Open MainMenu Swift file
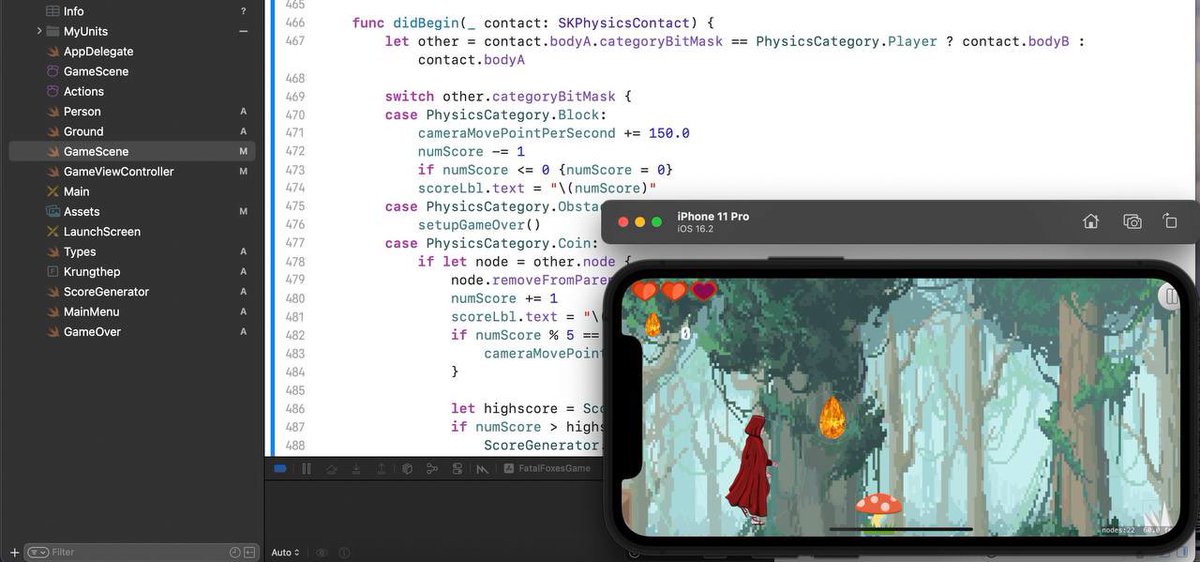The image size is (1200, 562). click(92, 311)
